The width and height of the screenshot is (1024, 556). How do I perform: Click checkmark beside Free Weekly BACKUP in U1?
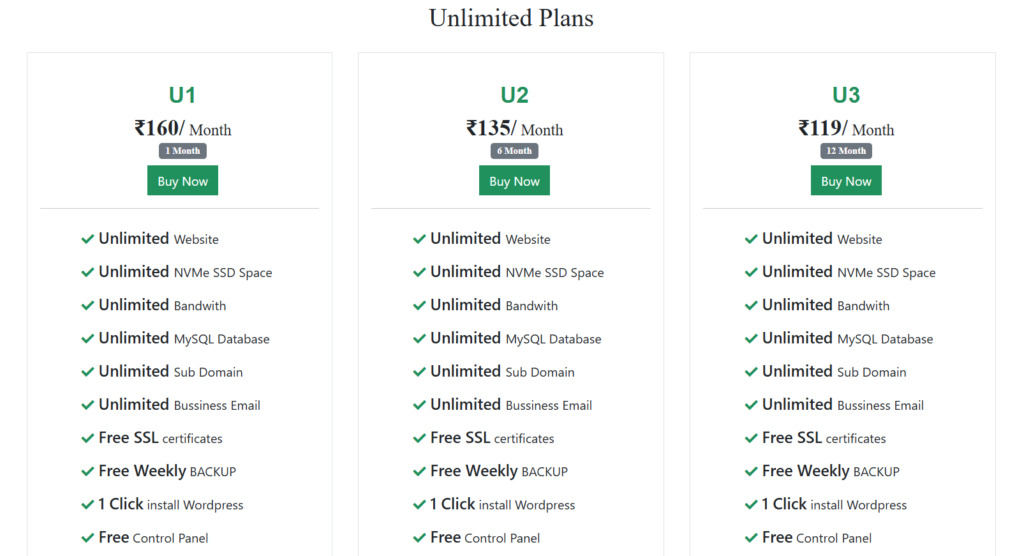[x=88, y=471]
